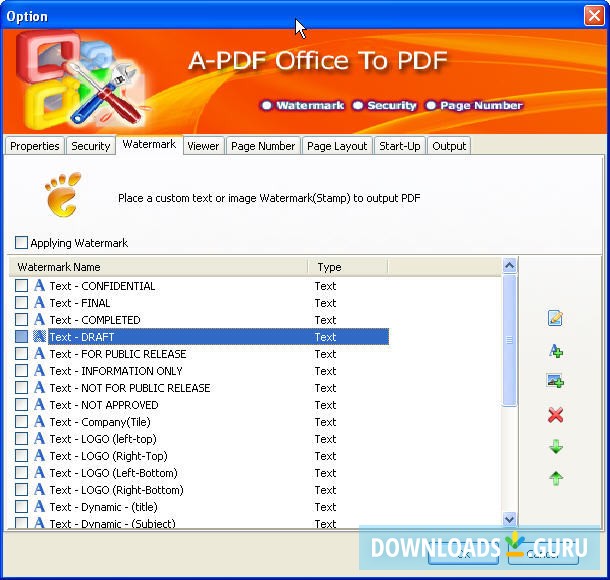The height and width of the screenshot is (580, 610).
Task: Click the A icon beside LOGO (left-top)
Action: click(x=39, y=439)
